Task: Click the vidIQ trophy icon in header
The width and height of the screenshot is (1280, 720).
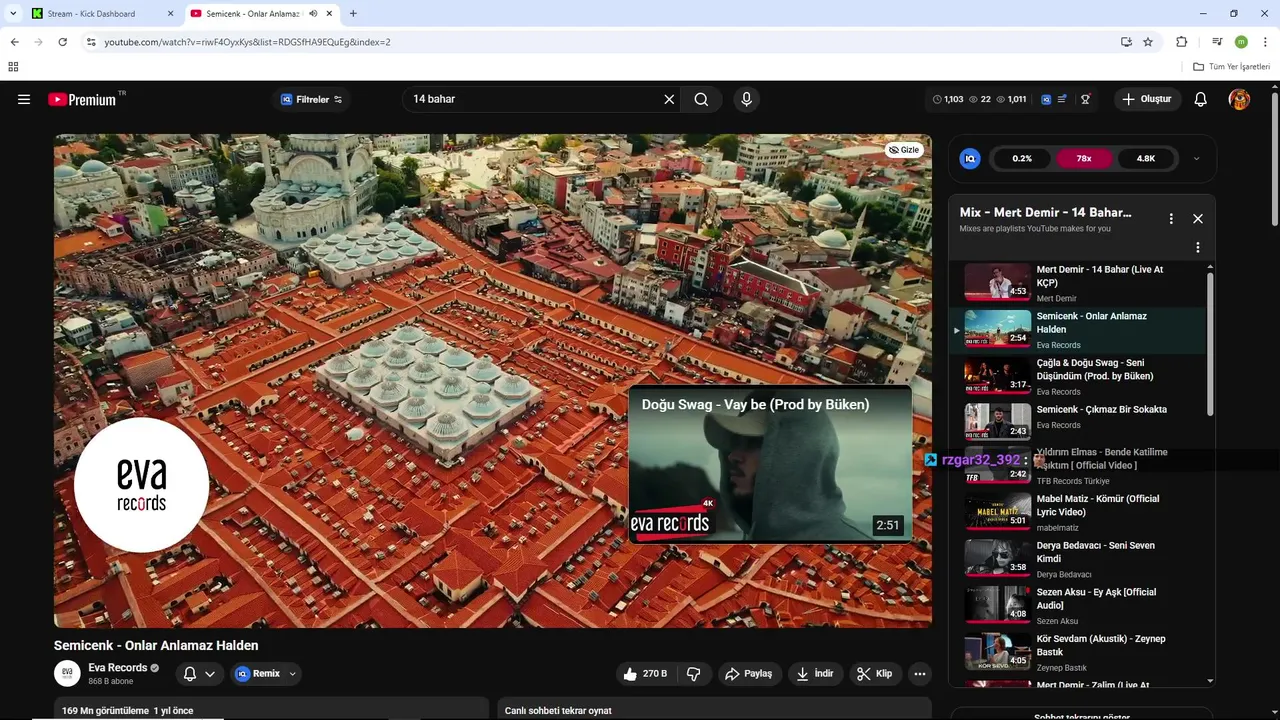Action: pos(1085,99)
